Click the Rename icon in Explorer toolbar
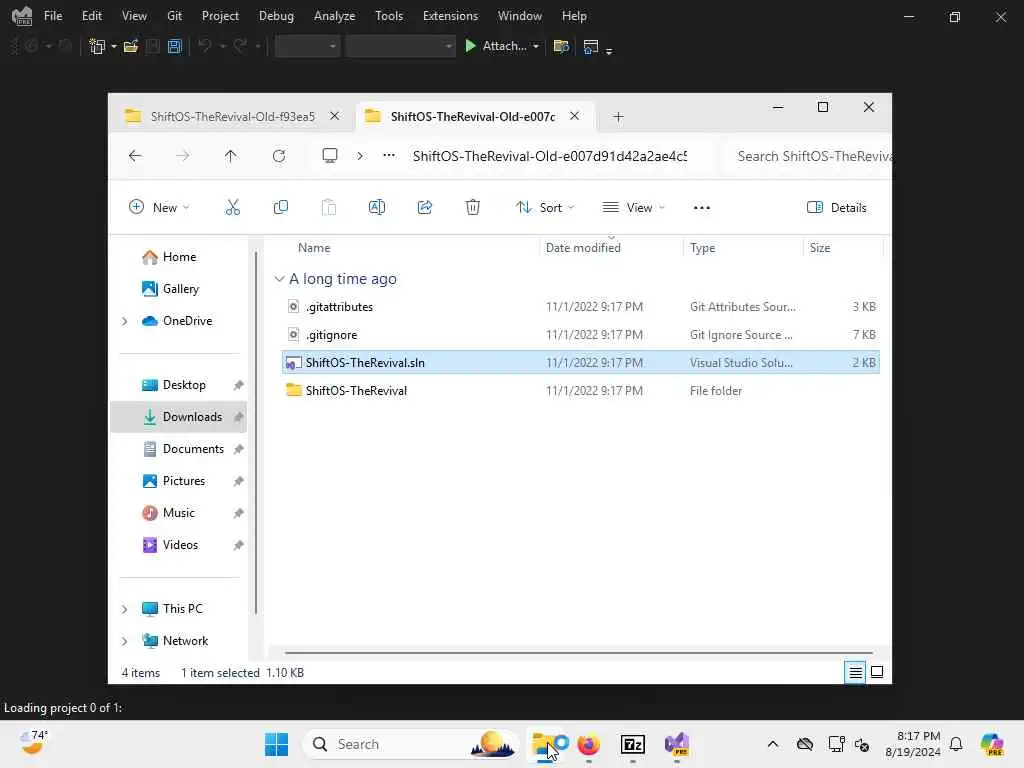This screenshot has width=1024, height=768. pyautogui.click(x=377, y=208)
